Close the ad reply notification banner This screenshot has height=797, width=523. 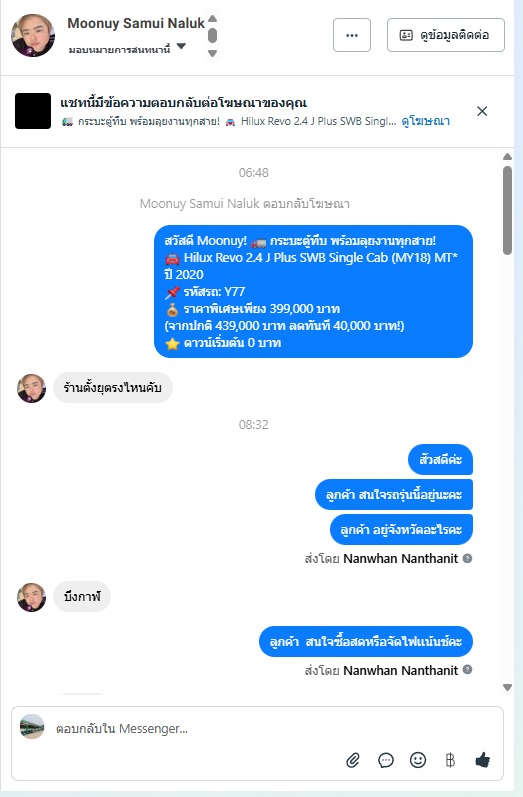(x=482, y=111)
